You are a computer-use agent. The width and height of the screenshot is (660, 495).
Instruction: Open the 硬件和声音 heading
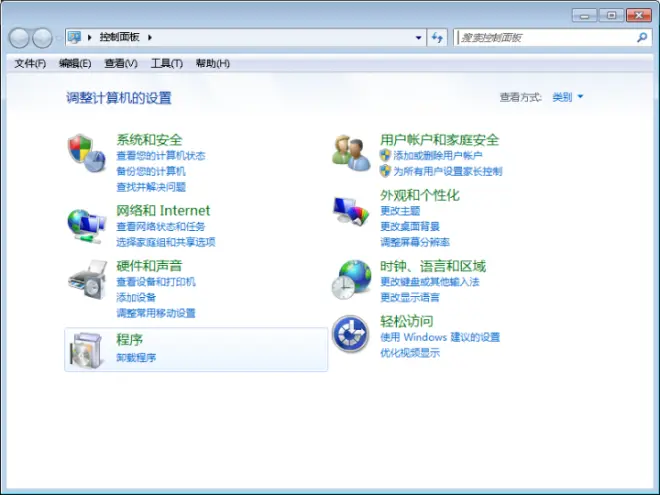tap(149, 266)
